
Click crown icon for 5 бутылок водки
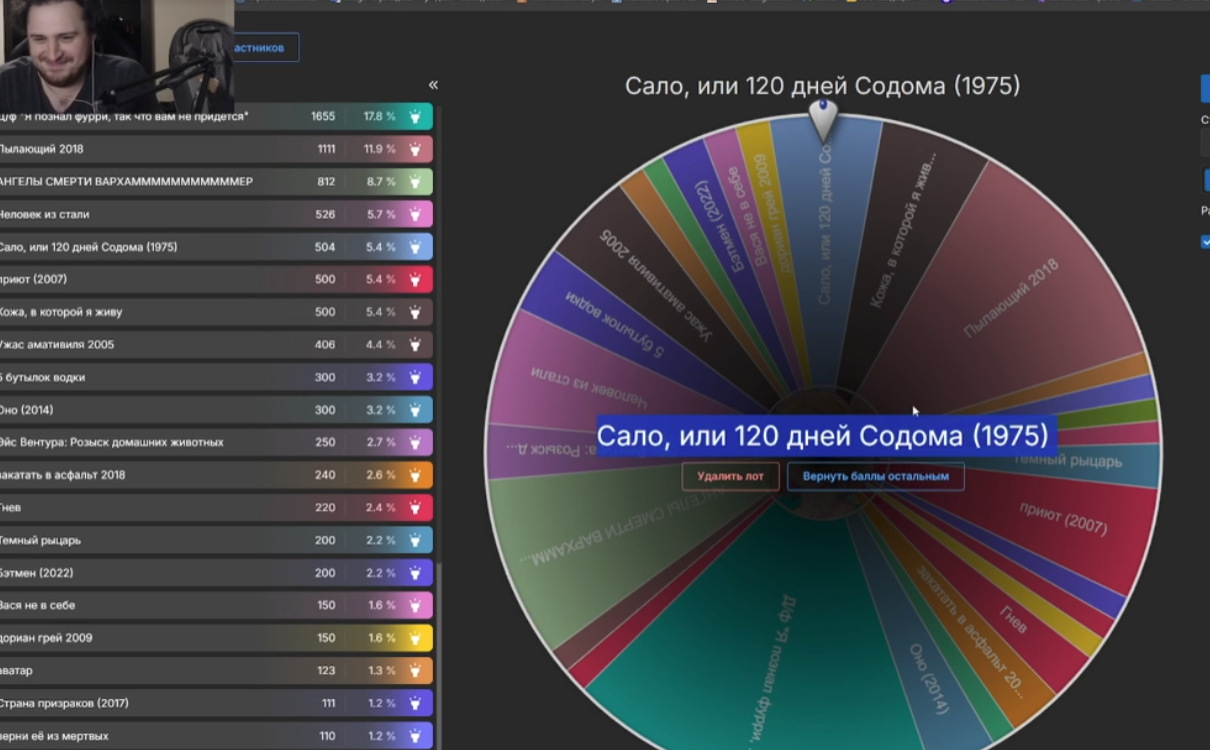(x=415, y=377)
